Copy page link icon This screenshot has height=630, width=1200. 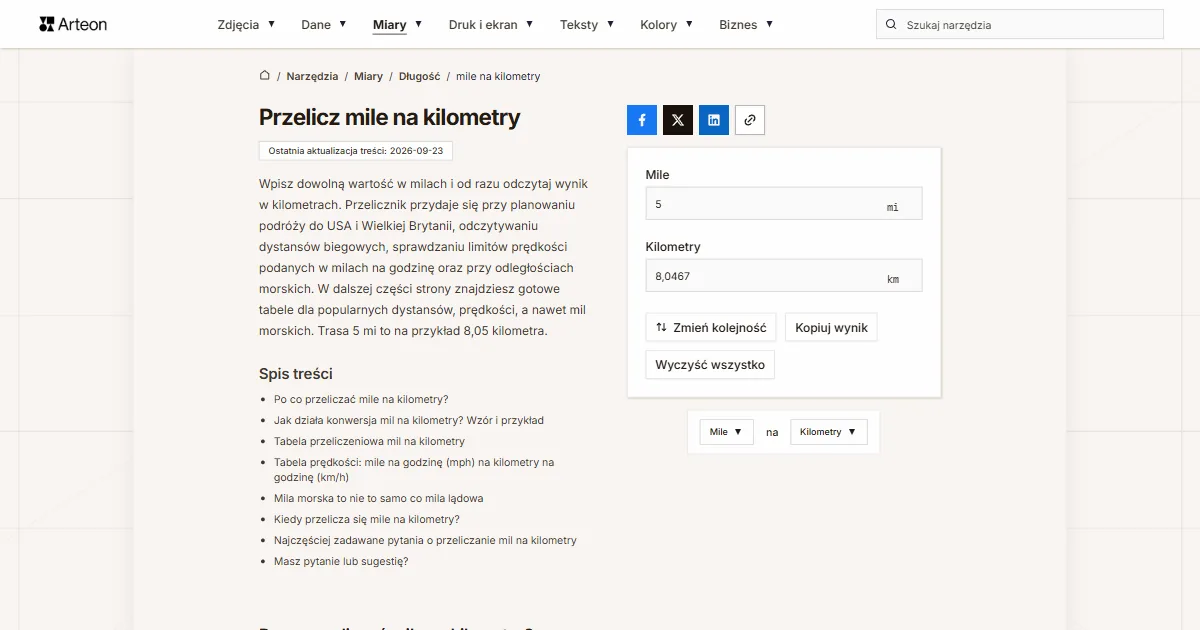[750, 120]
